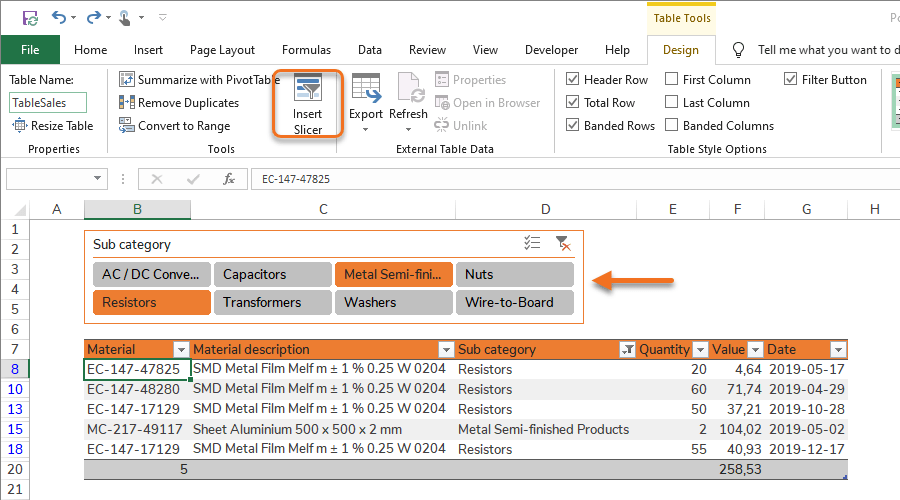Image resolution: width=900 pixels, height=500 pixels.
Task: Click the Resize Table button
Action: (53, 126)
